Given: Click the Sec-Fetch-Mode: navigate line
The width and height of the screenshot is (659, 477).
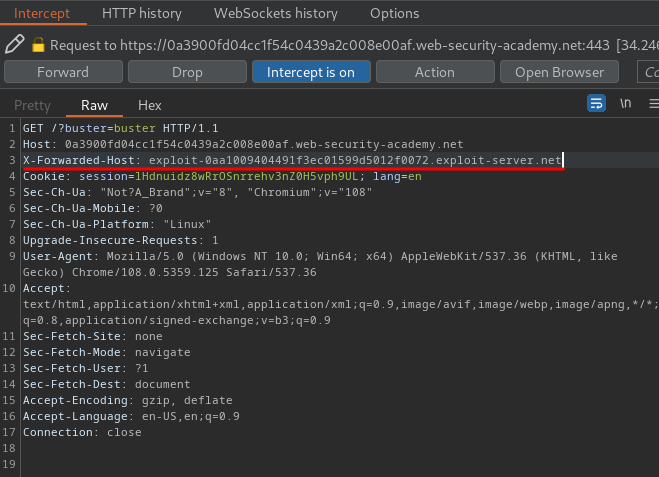Looking at the screenshot, I should coord(107,352).
